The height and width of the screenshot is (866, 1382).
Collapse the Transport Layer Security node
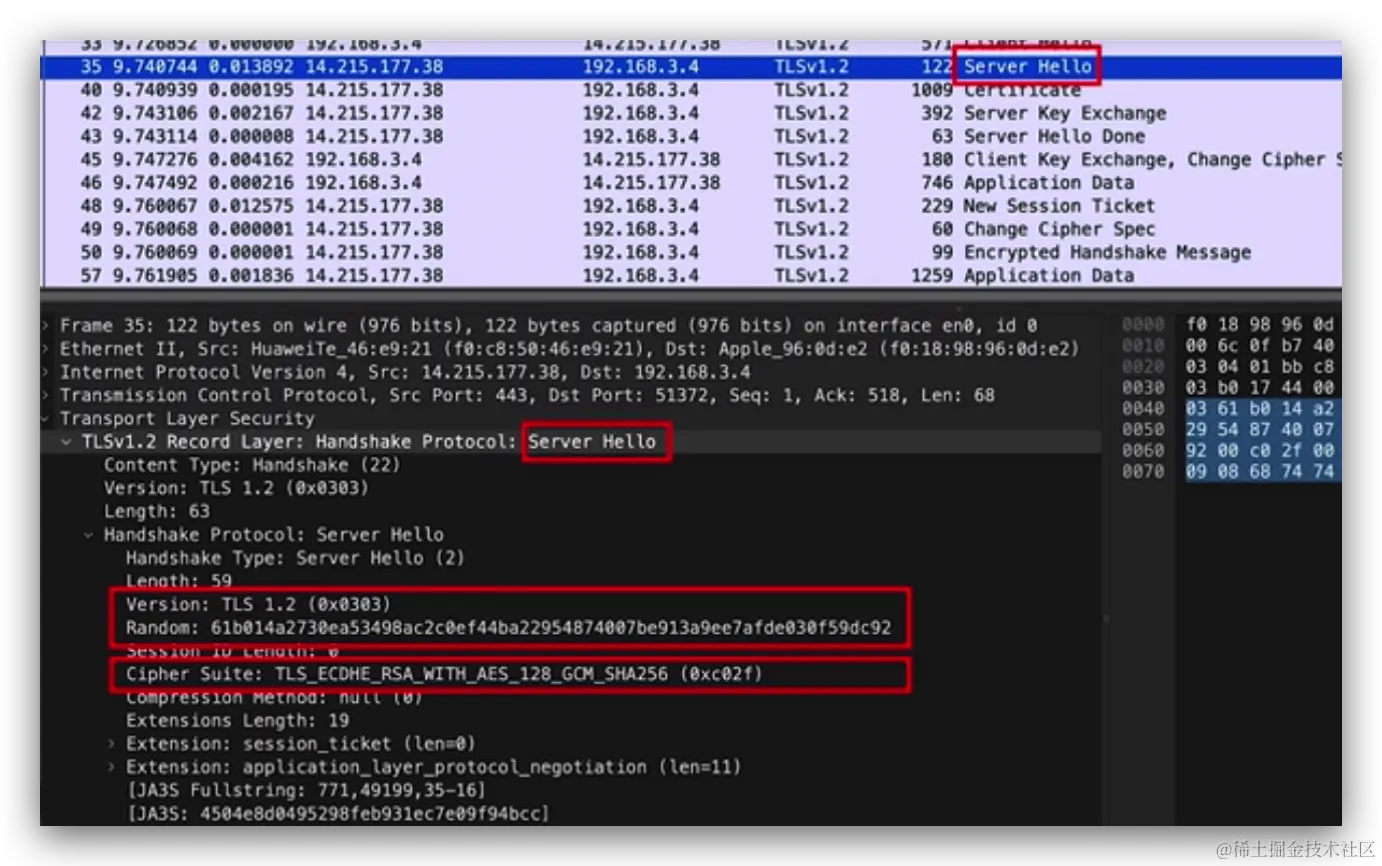click(47, 418)
